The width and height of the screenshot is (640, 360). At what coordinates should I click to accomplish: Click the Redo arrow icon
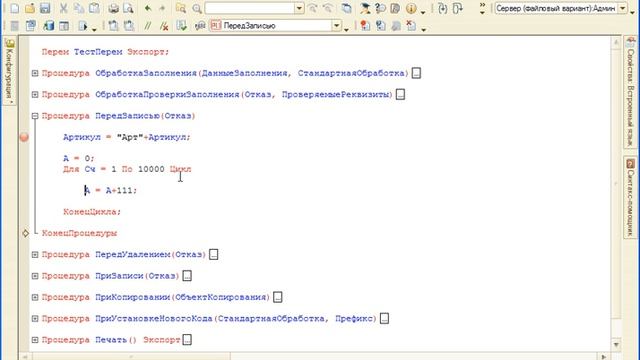coord(162,8)
